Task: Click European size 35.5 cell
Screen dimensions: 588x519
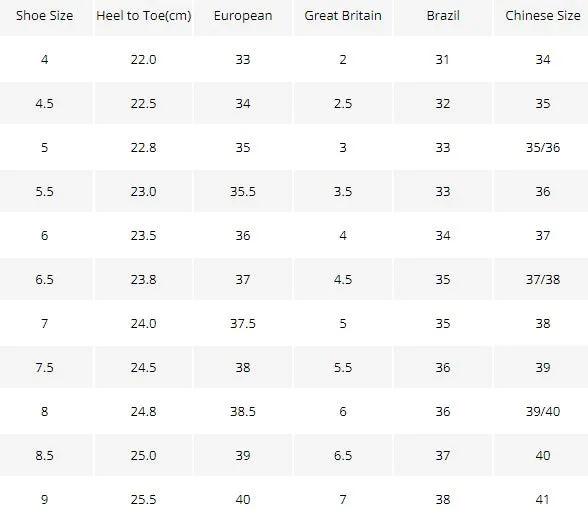Action: tap(243, 191)
